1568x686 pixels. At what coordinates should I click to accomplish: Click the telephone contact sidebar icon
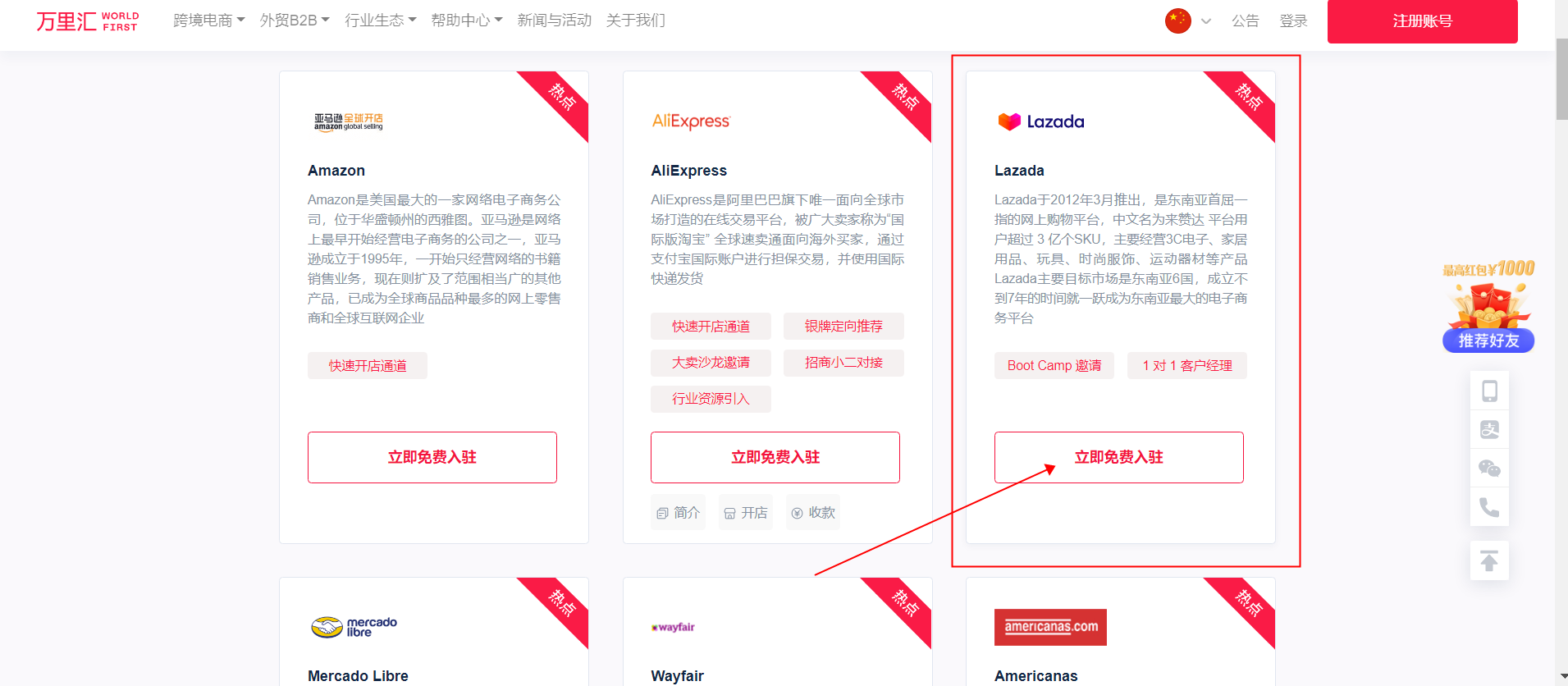point(1489,507)
